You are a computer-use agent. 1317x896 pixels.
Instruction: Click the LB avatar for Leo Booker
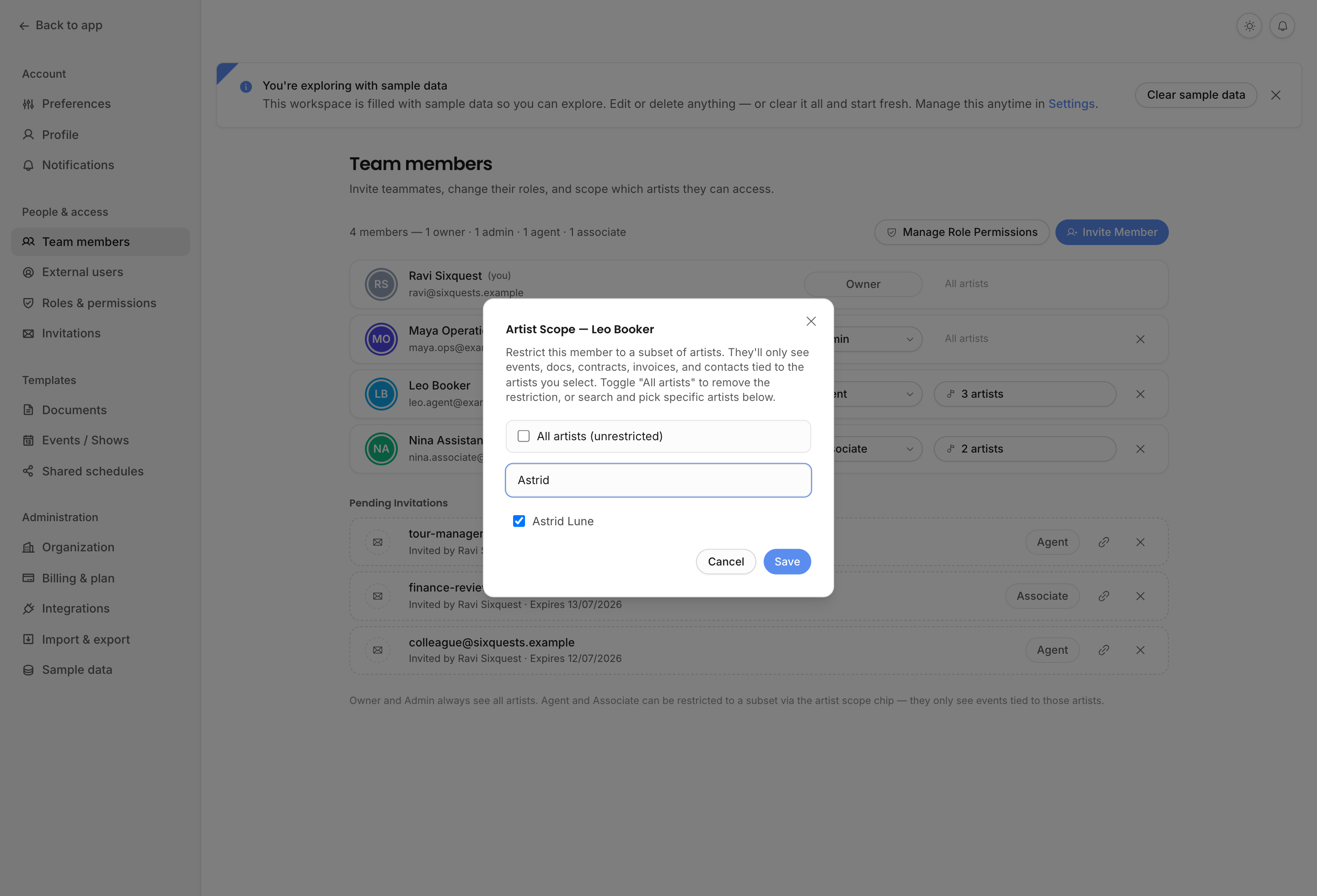pyautogui.click(x=381, y=394)
